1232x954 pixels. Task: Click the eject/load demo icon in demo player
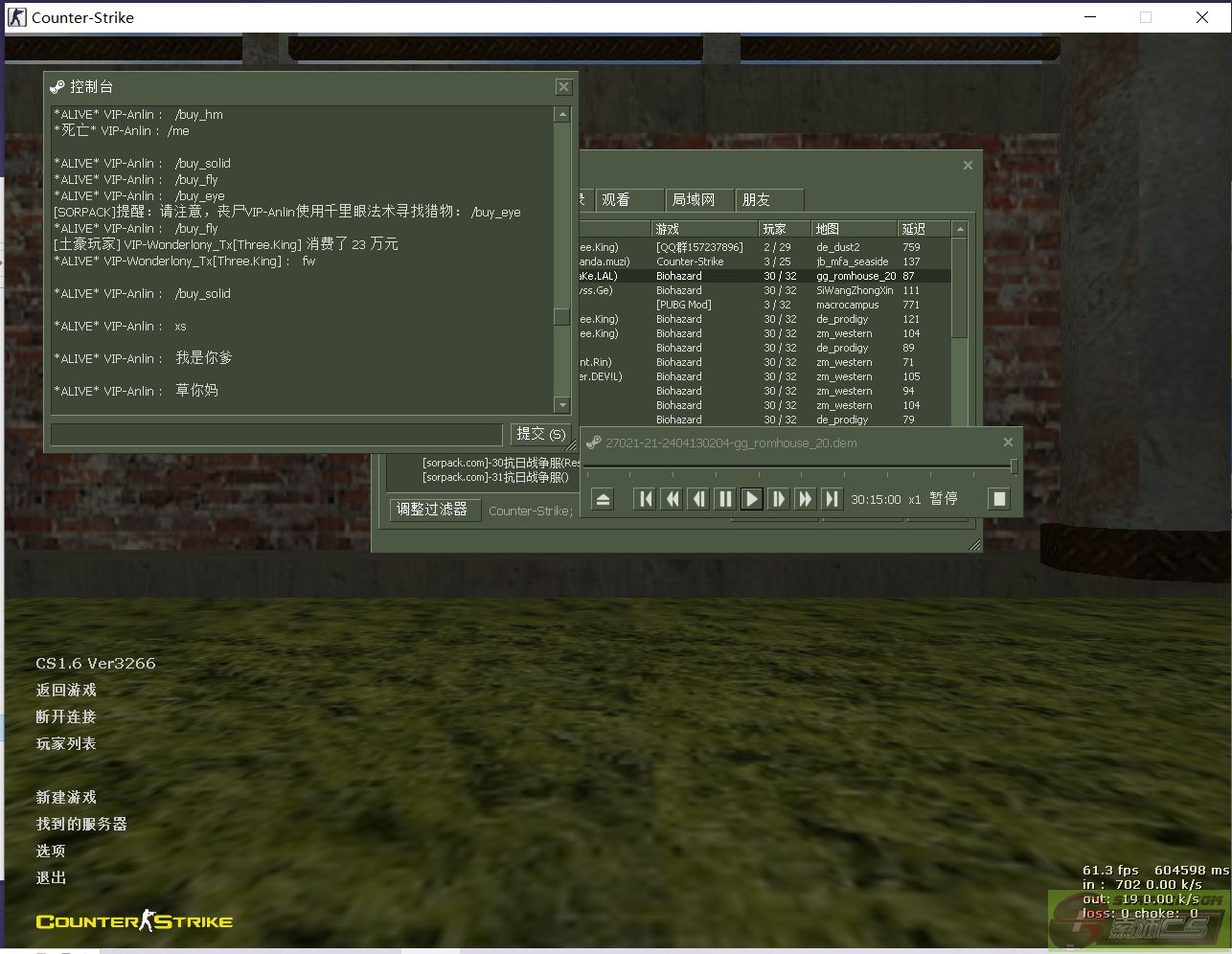pos(603,499)
